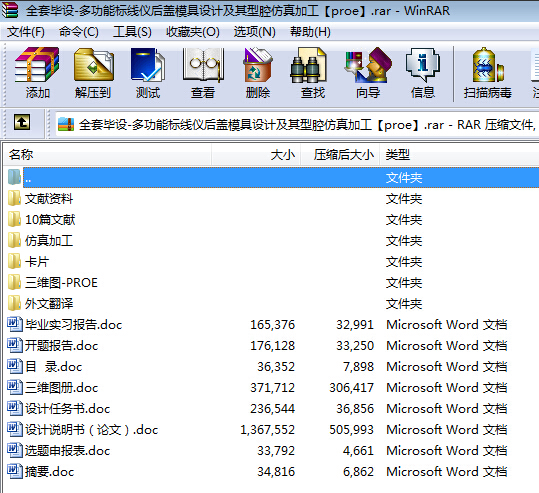Click the size value 33,792
Screen dimensions: 539x493
click(276, 450)
